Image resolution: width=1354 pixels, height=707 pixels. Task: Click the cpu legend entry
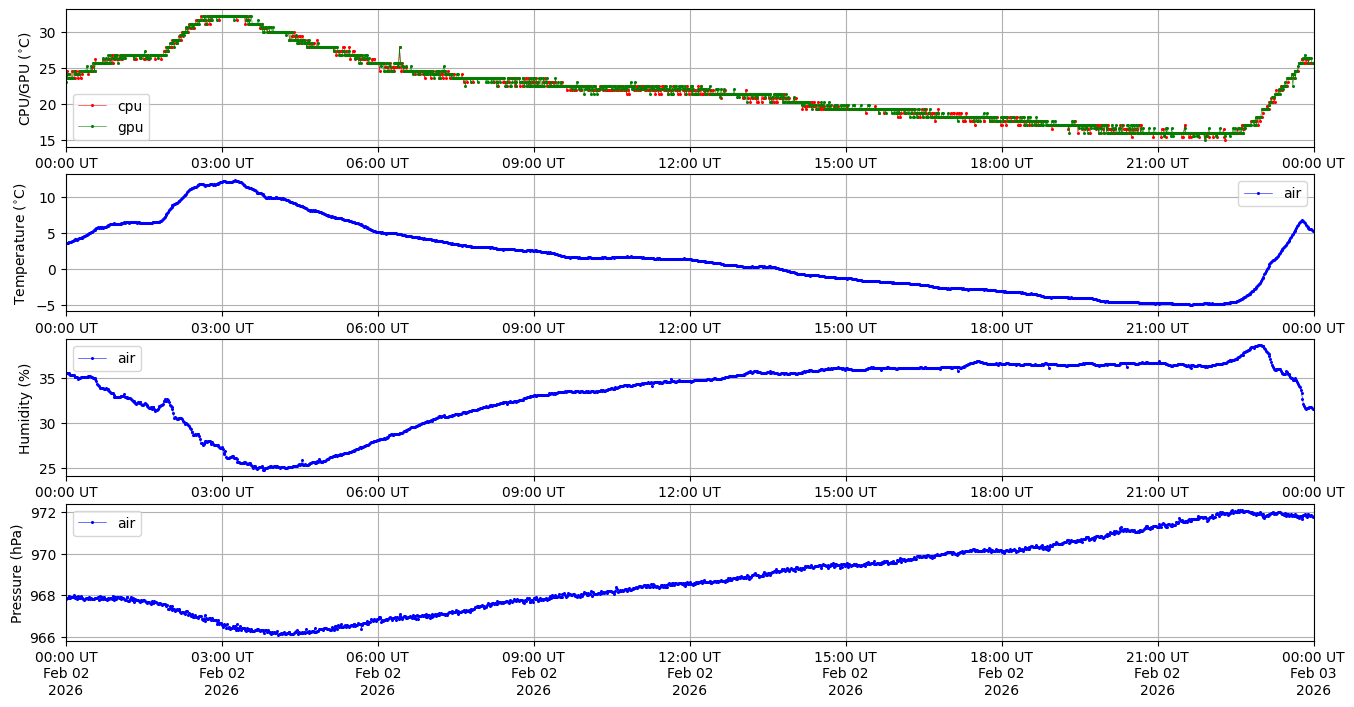[x=129, y=106]
